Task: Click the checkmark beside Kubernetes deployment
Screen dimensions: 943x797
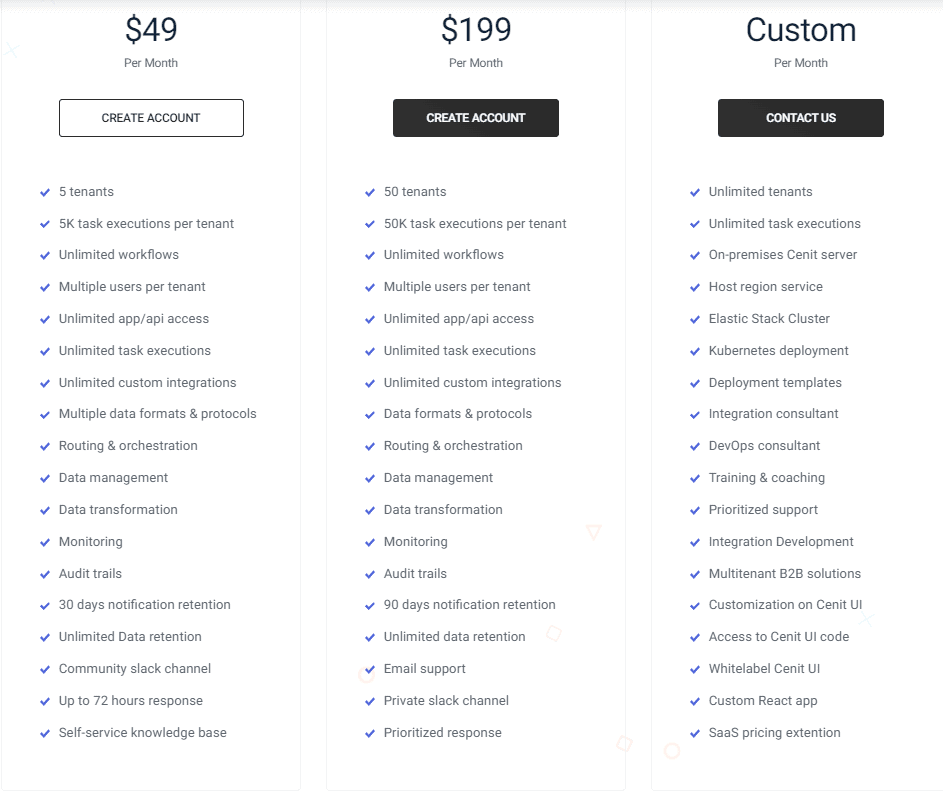Action: 694,350
